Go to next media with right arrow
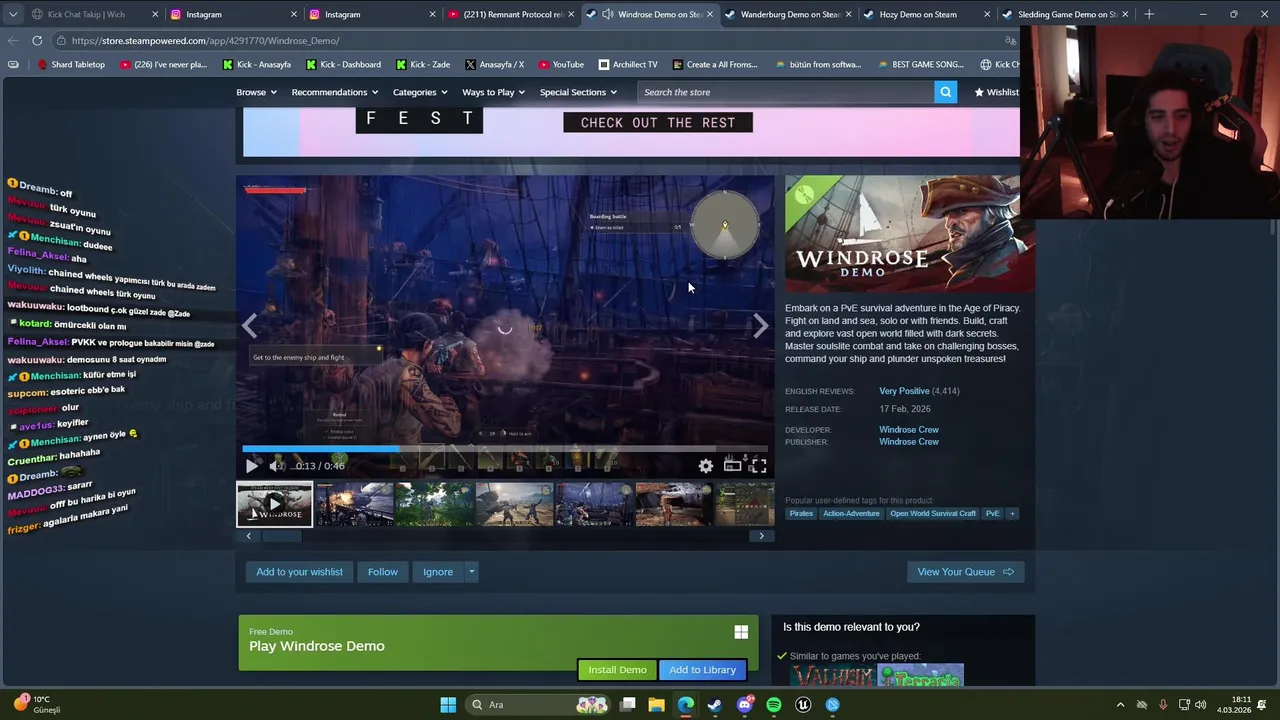This screenshot has width=1280, height=720. coord(761,326)
